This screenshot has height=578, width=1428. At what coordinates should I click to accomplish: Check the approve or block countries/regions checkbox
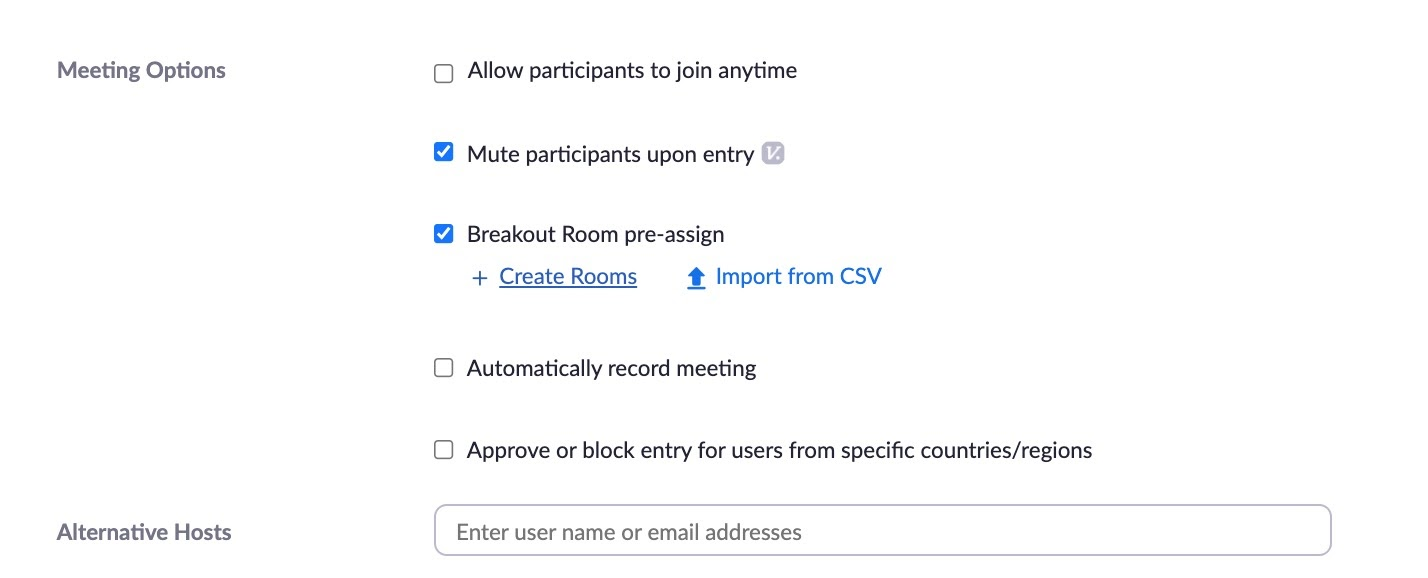click(x=444, y=450)
